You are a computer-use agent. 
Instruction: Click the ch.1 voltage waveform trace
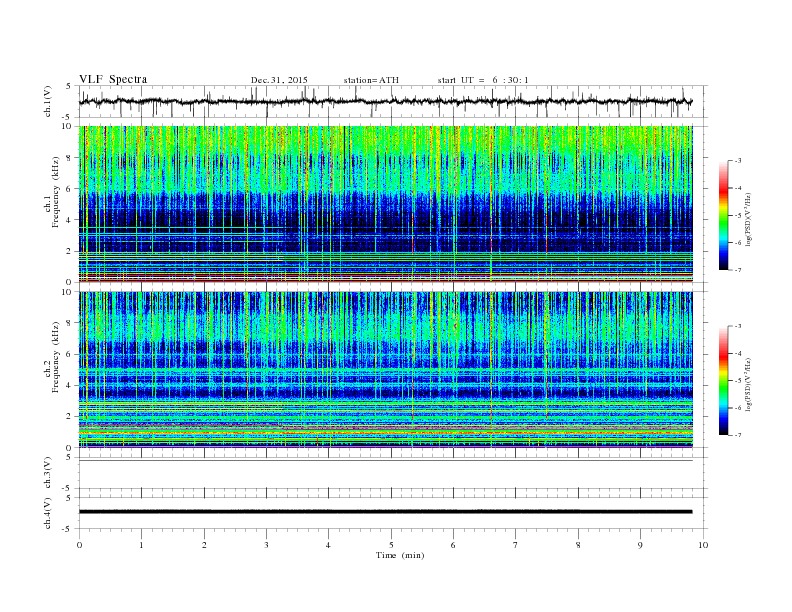[x=385, y=101]
